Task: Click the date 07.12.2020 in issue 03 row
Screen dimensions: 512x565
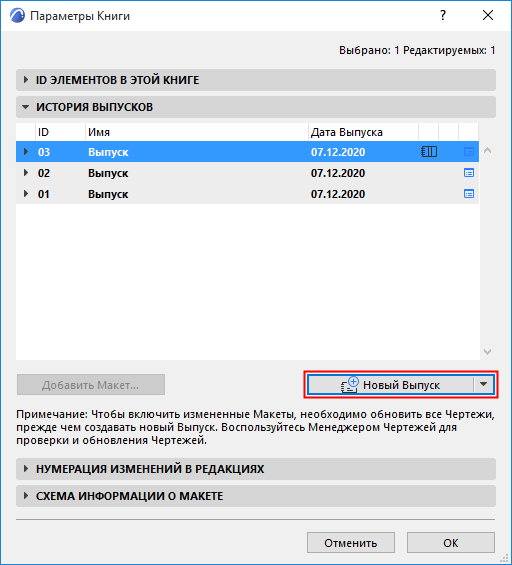Action: coord(338,152)
